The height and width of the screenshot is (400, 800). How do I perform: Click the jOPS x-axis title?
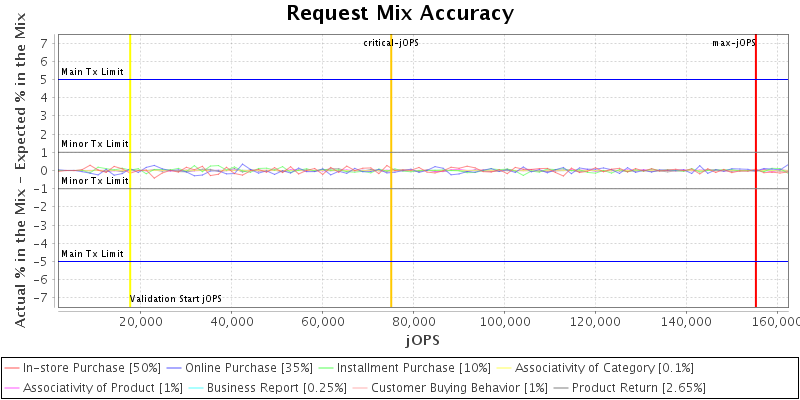(421, 341)
